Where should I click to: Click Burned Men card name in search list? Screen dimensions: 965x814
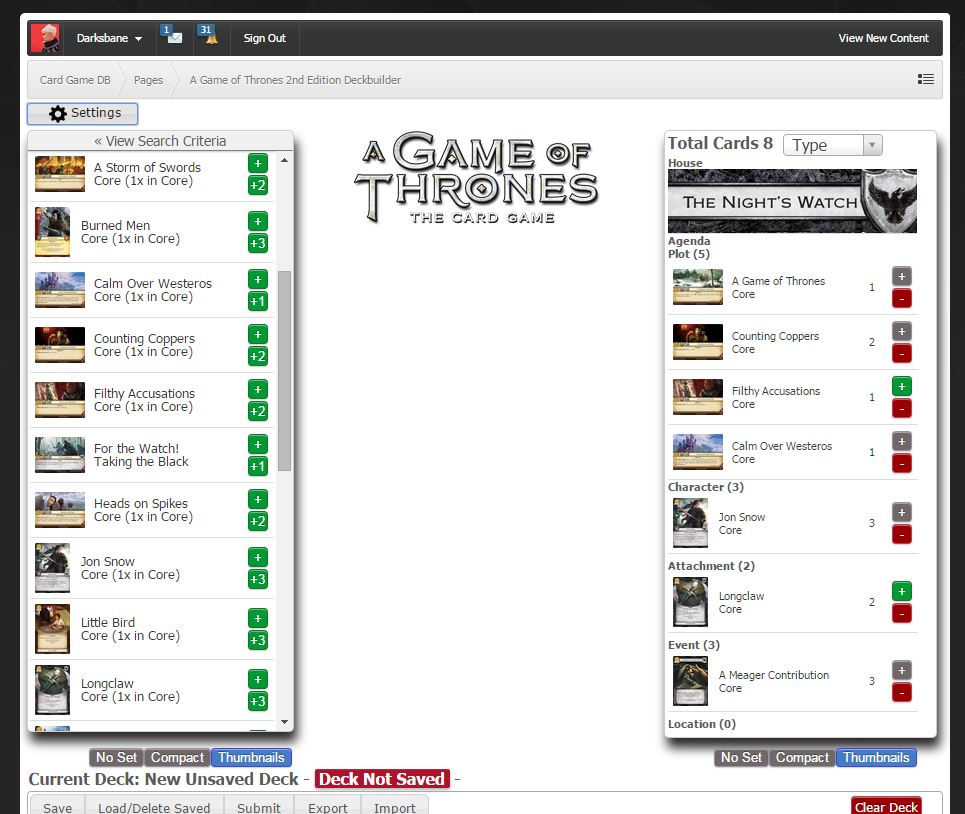(x=115, y=226)
